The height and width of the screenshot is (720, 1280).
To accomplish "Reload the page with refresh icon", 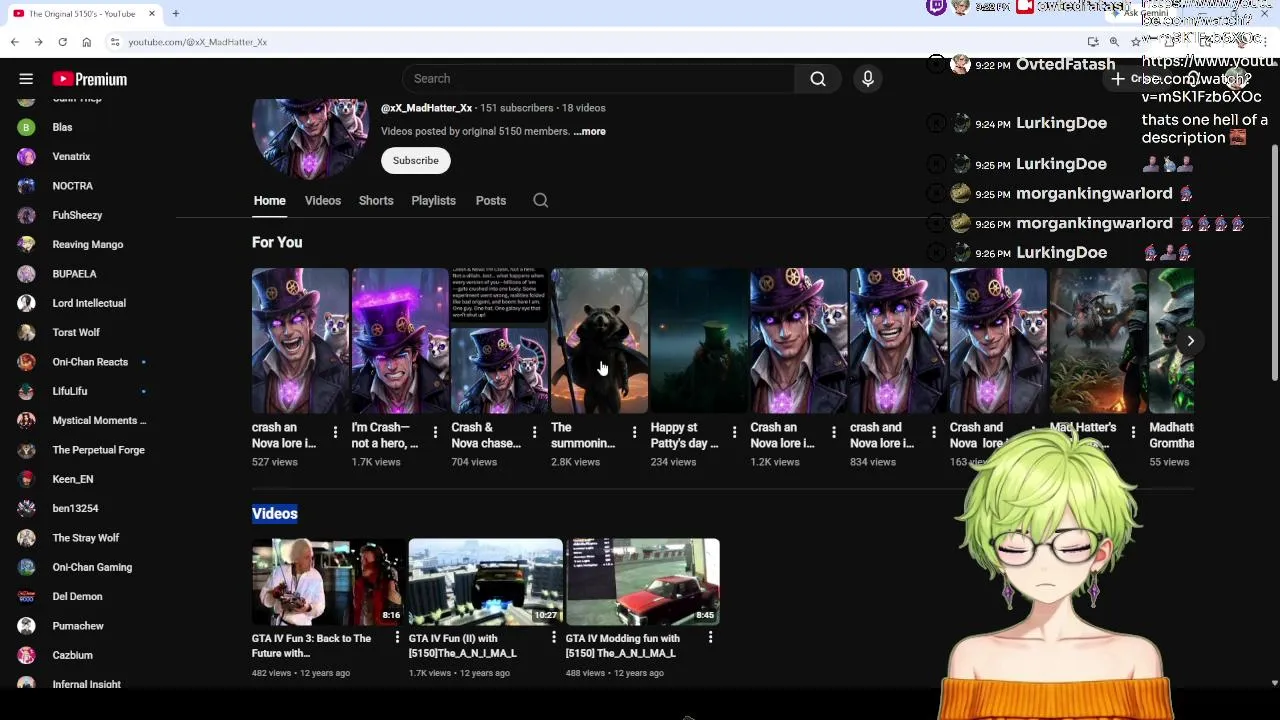I will (62, 42).
